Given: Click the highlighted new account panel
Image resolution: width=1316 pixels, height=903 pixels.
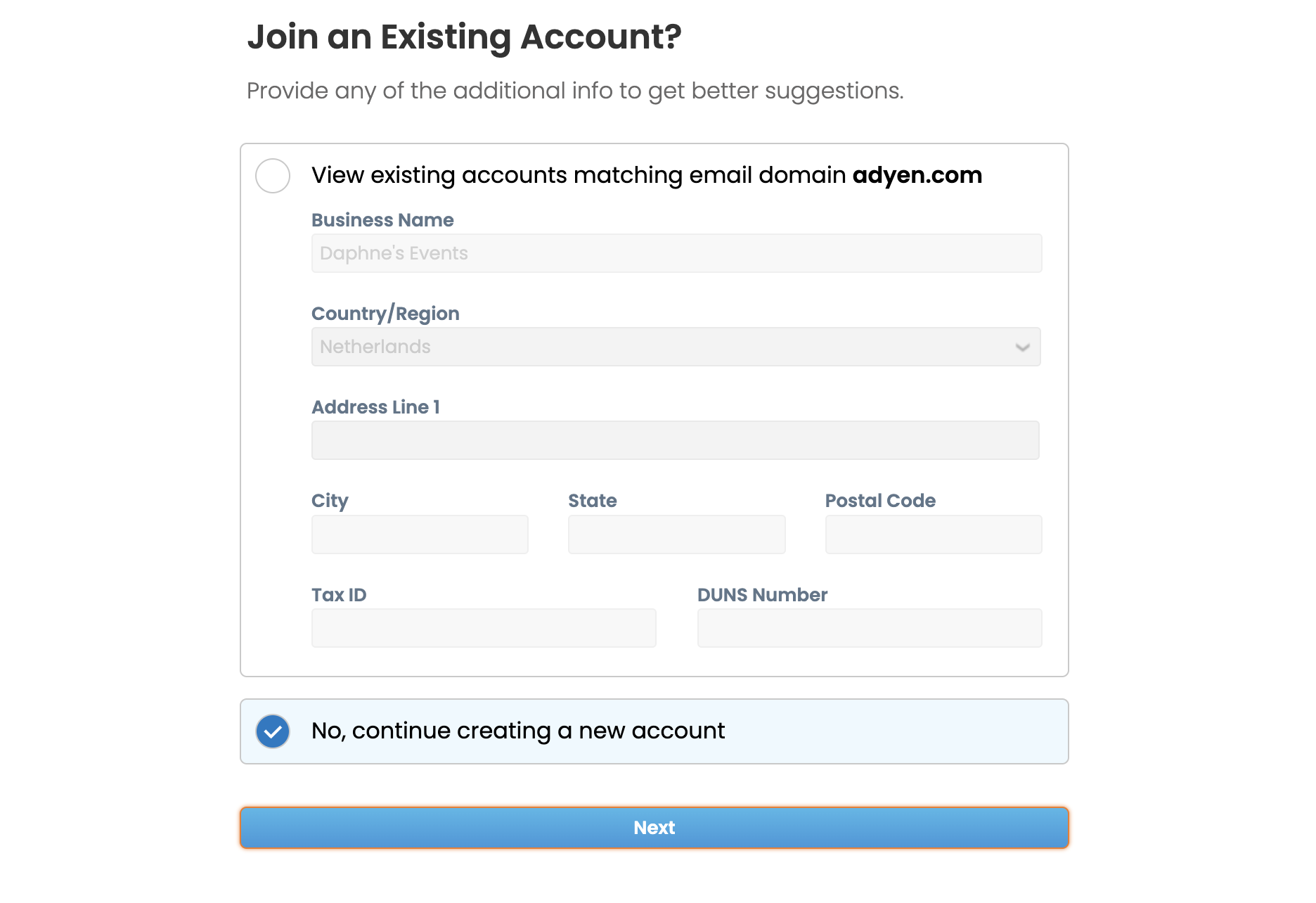Looking at the screenshot, I should tap(654, 731).
